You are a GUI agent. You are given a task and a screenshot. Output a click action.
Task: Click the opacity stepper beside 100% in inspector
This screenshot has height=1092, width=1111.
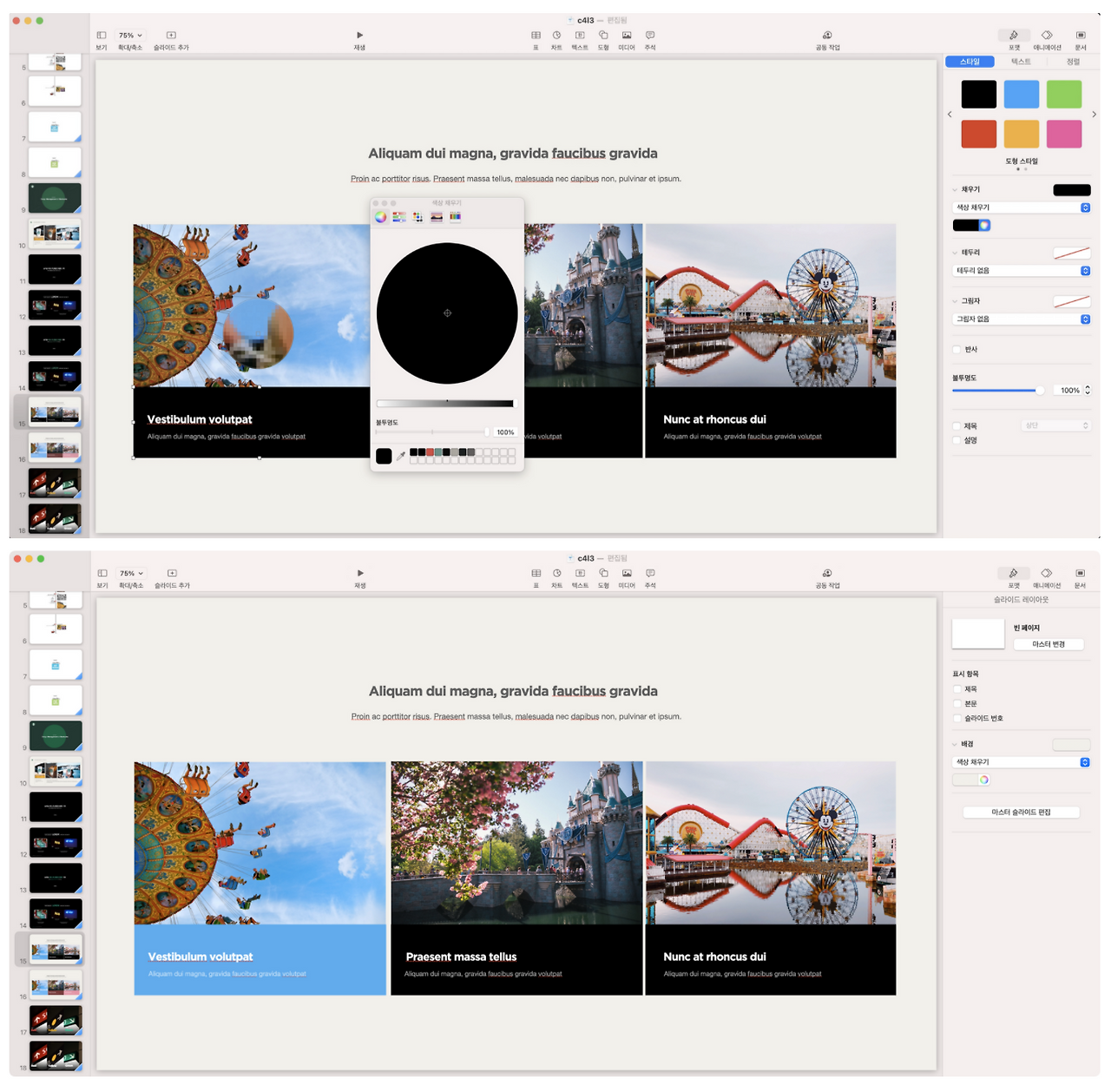point(1088,391)
